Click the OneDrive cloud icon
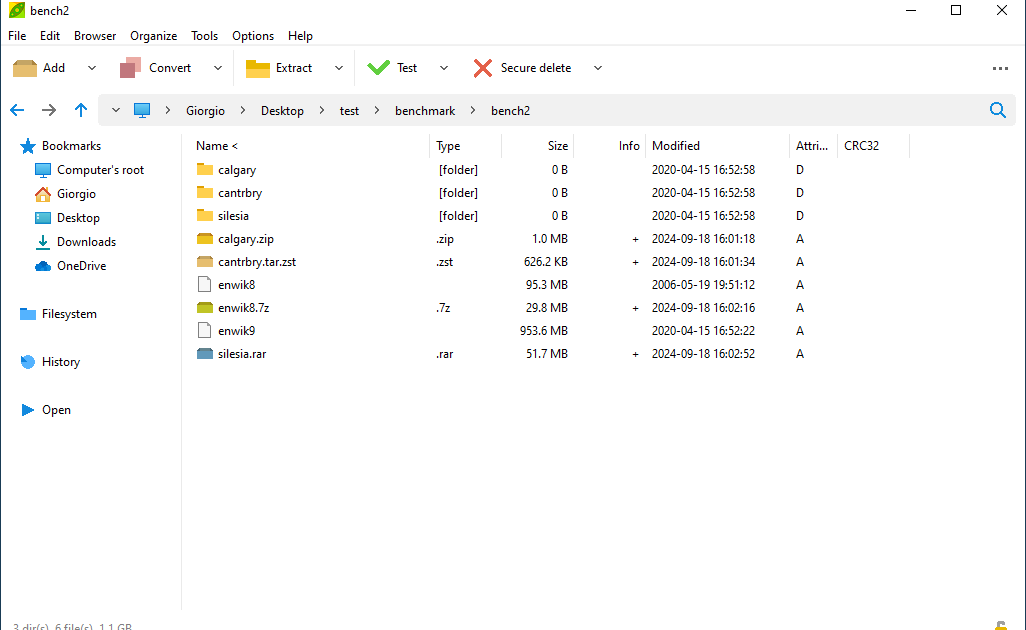Screen dimensions: 1026x630 tap(43, 266)
